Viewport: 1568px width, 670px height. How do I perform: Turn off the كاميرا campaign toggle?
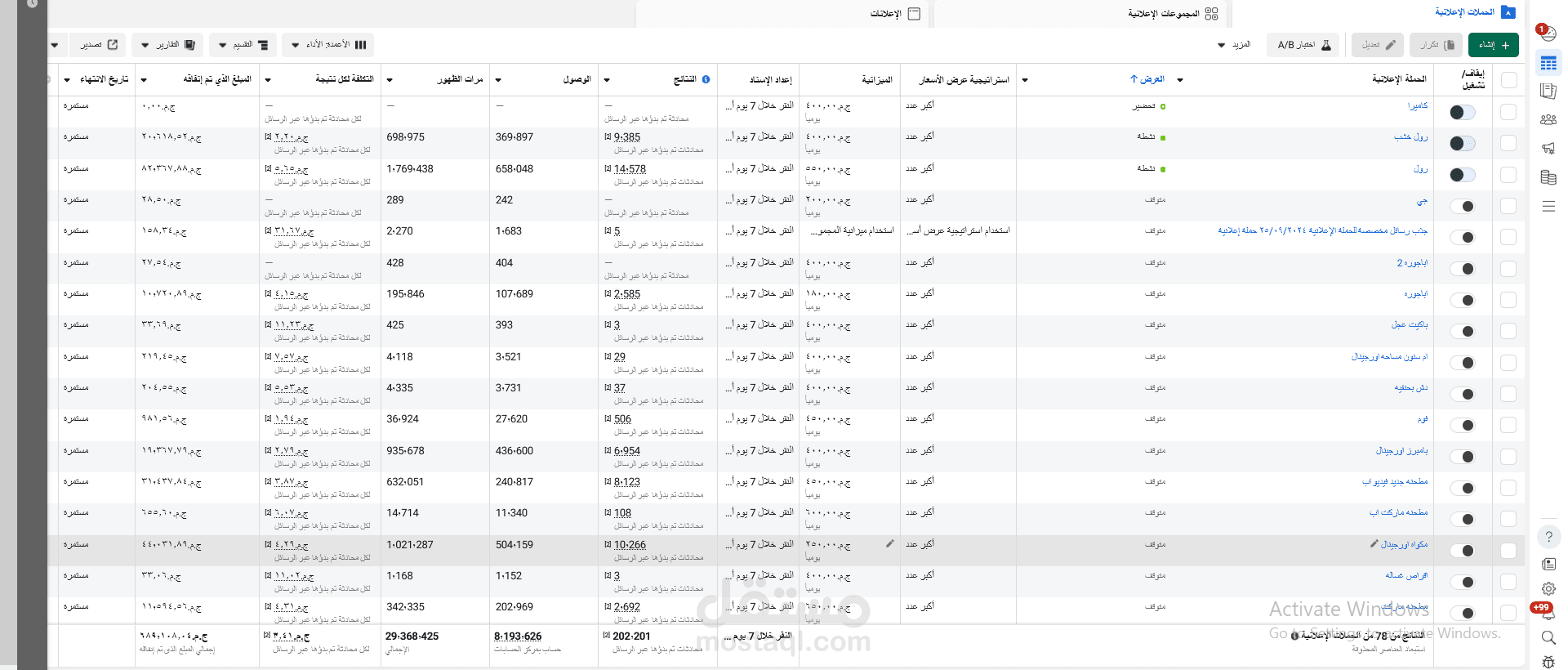[1462, 112]
